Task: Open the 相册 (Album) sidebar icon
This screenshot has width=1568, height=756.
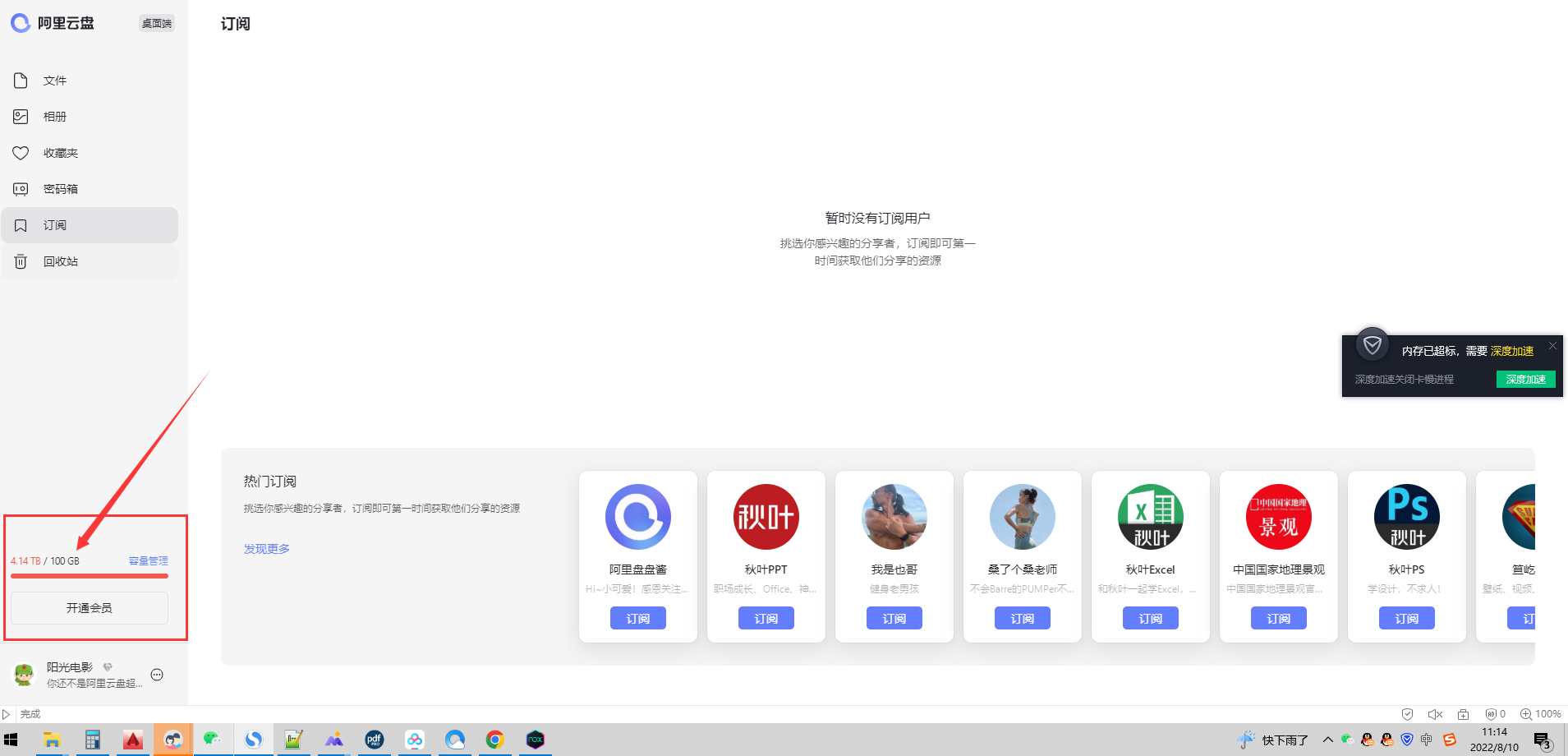Action: [x=21, y=117]
